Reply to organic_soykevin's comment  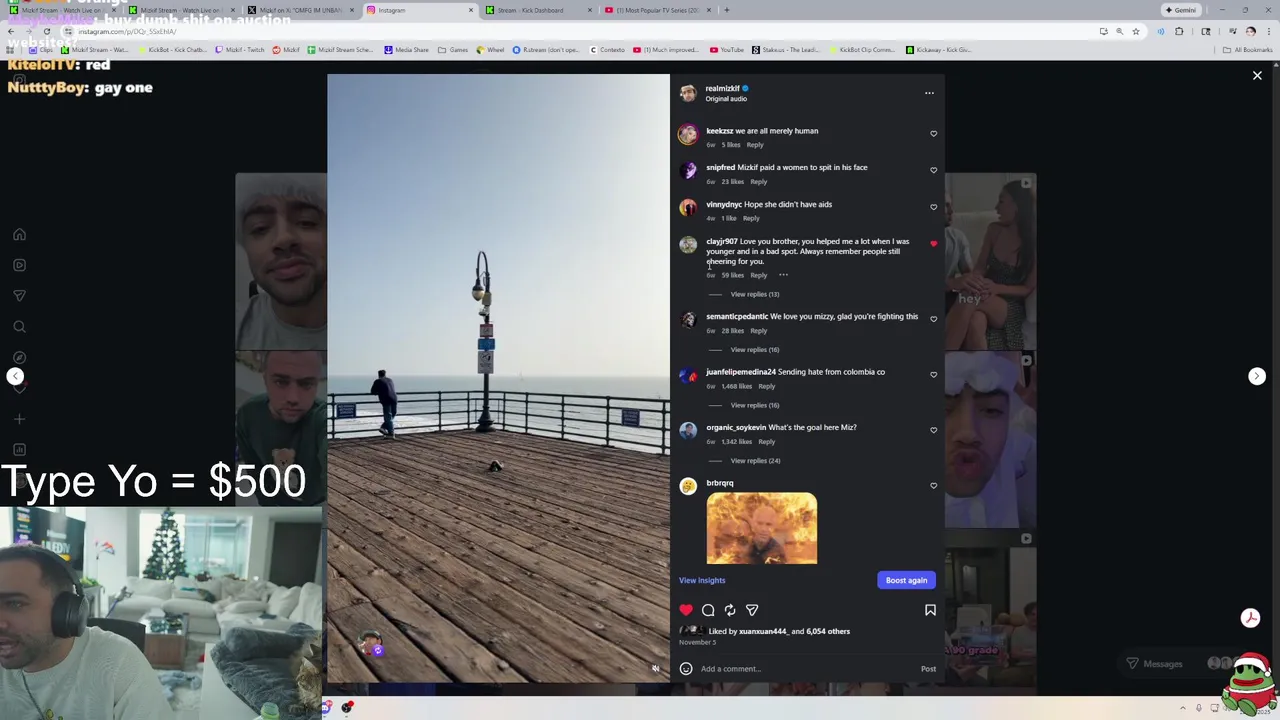point(766,442)
